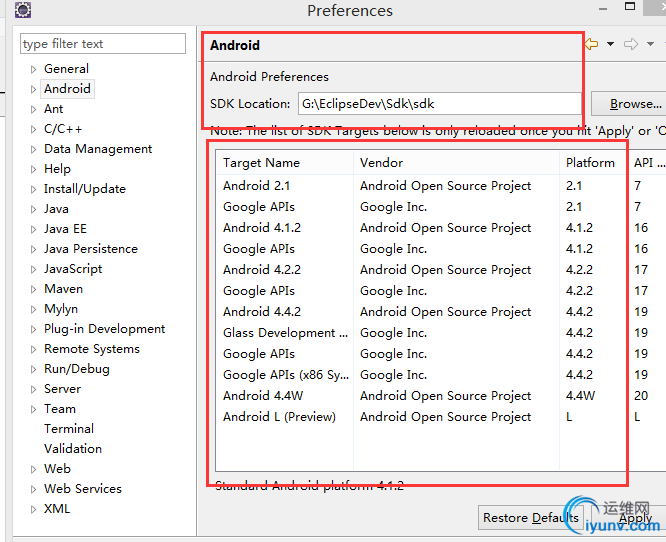
Task: Click the back navigation arrow icon
Action: click(591, 44)
